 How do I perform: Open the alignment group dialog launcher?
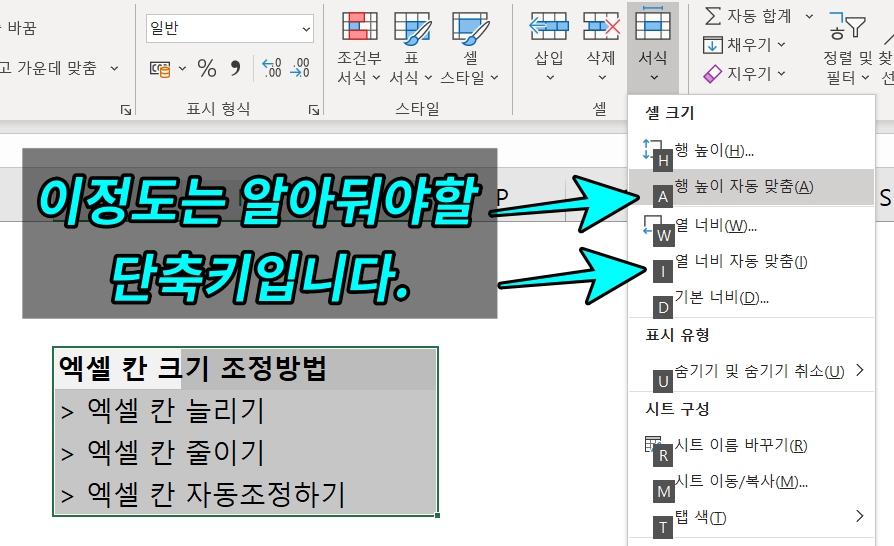click(126, 110)
